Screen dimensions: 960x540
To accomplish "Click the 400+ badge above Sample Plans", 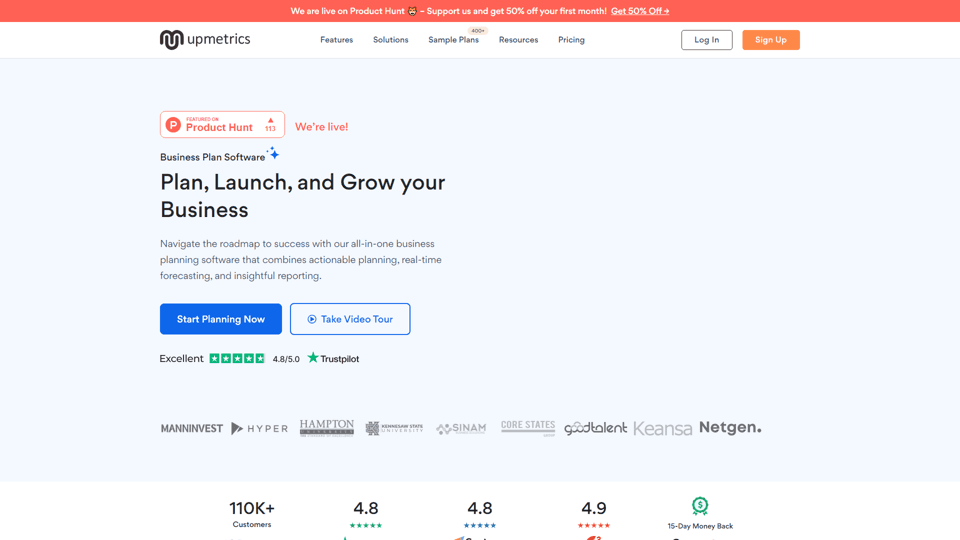I will click(478, 31).
